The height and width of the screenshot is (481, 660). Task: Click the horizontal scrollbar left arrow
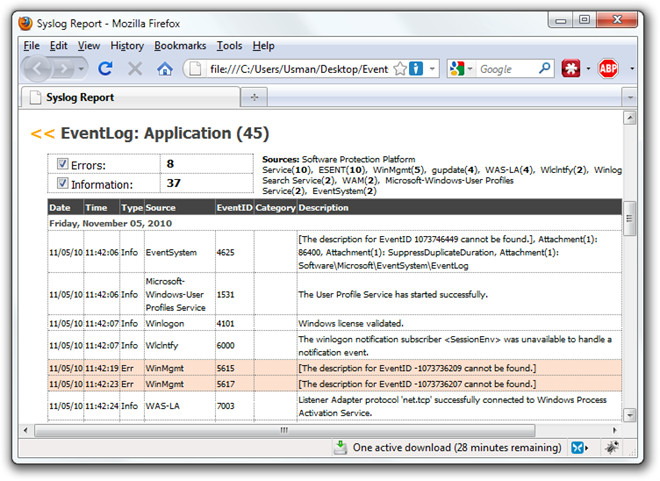[26, 430]
